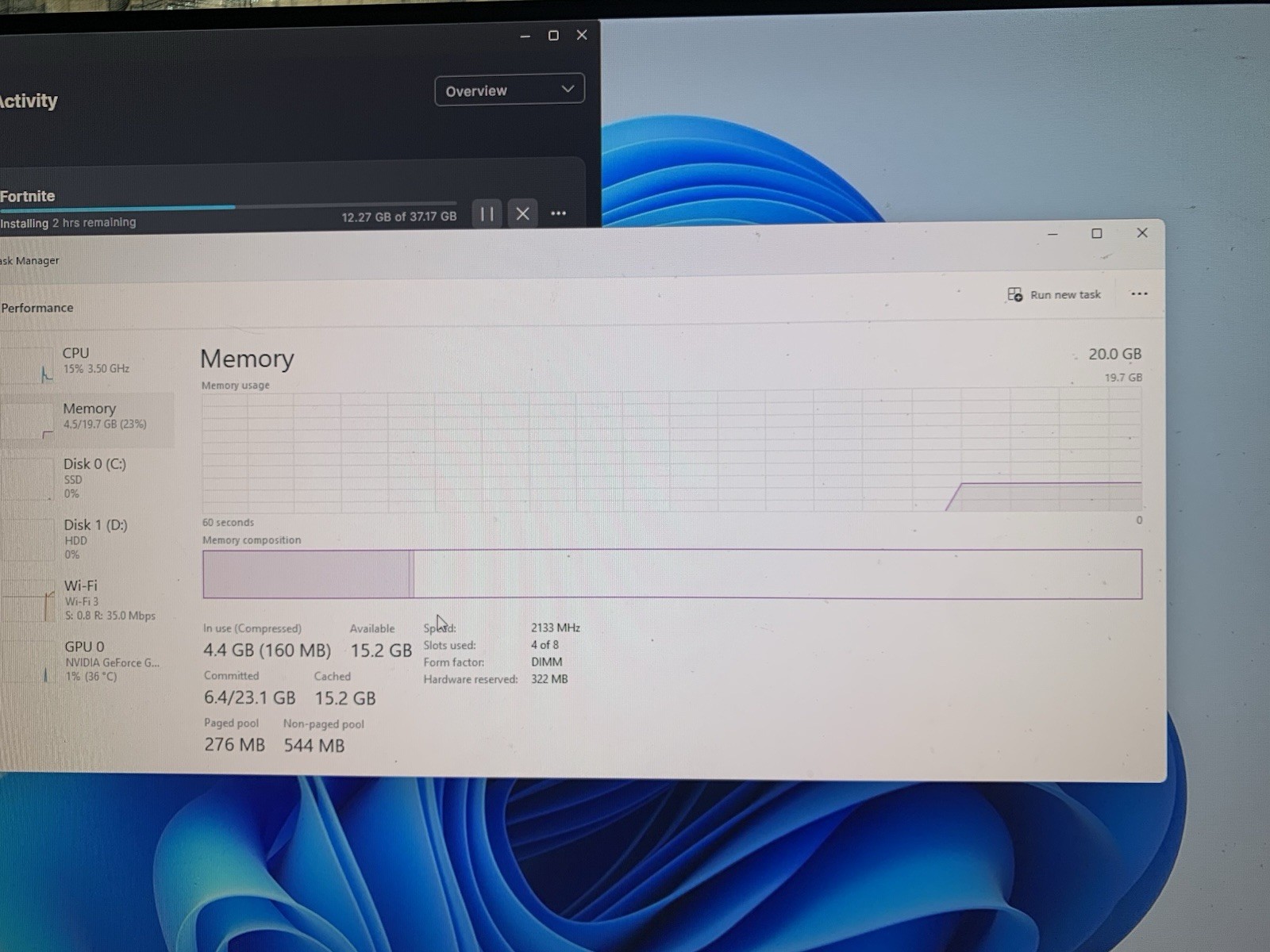Open Fortnite download more options menu
Image resolution: width=1270 pixels, height=952 pixels.
tap(559, 213)
